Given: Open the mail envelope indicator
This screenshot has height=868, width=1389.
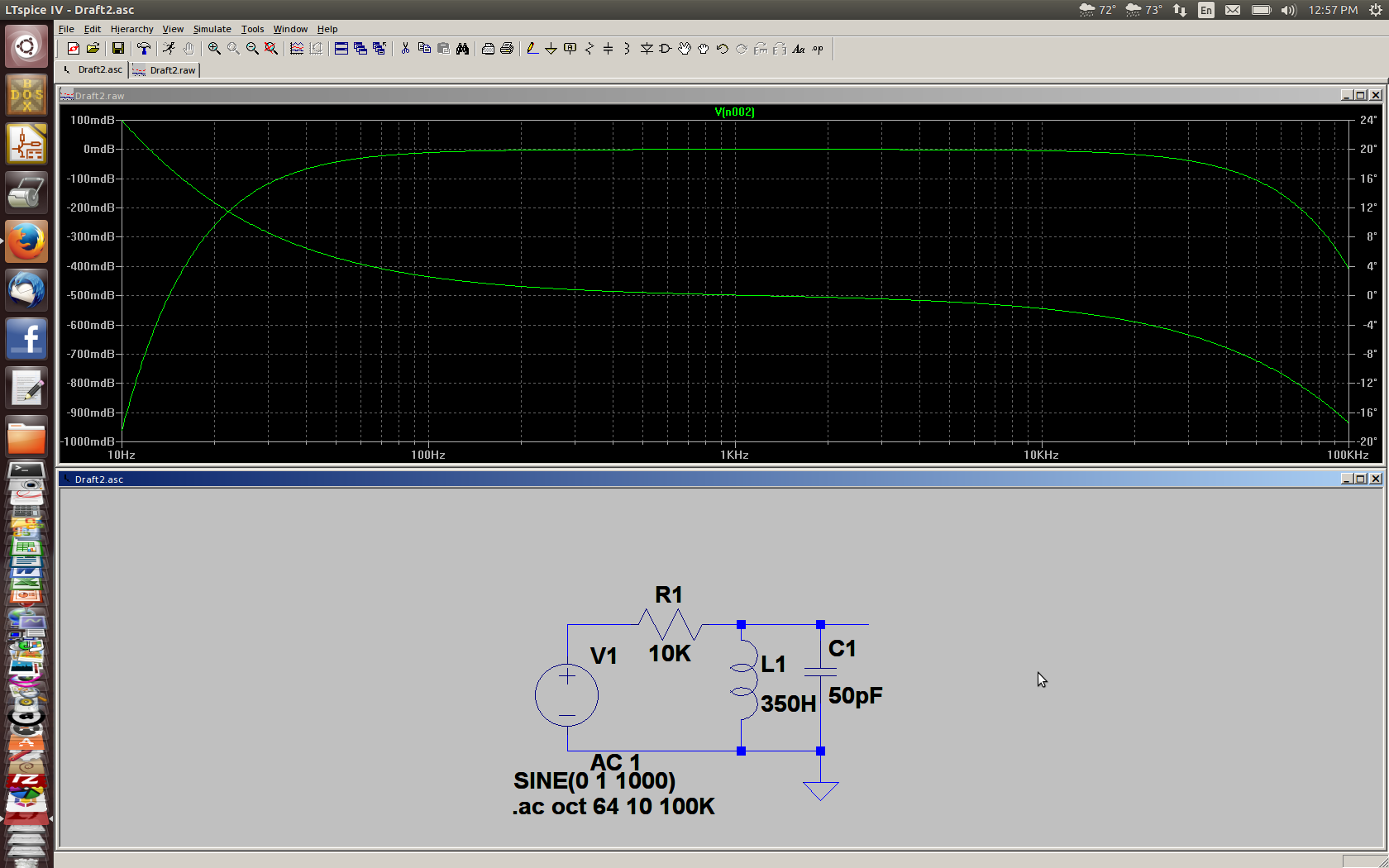Looking at the screenshot, I should 1233,10.
